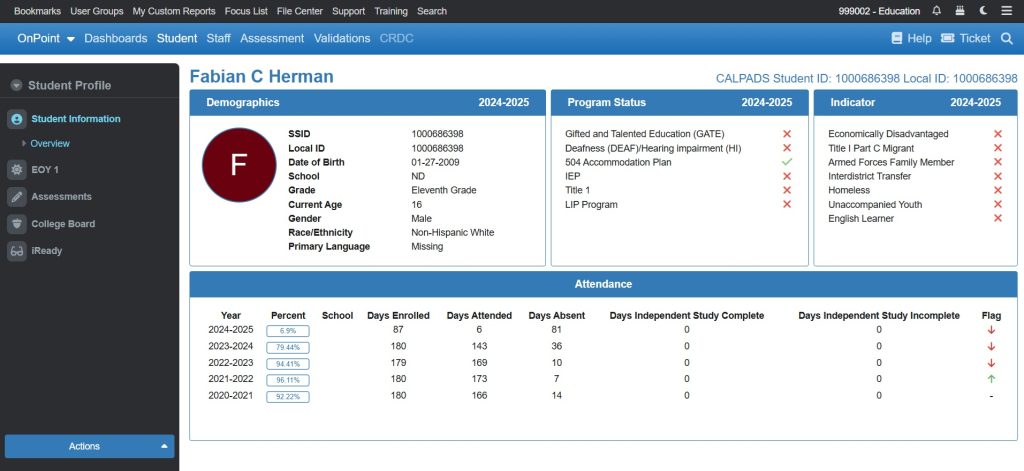Click the red X beside Title 1
This screenshot has width=1024, height=471.
787,190
